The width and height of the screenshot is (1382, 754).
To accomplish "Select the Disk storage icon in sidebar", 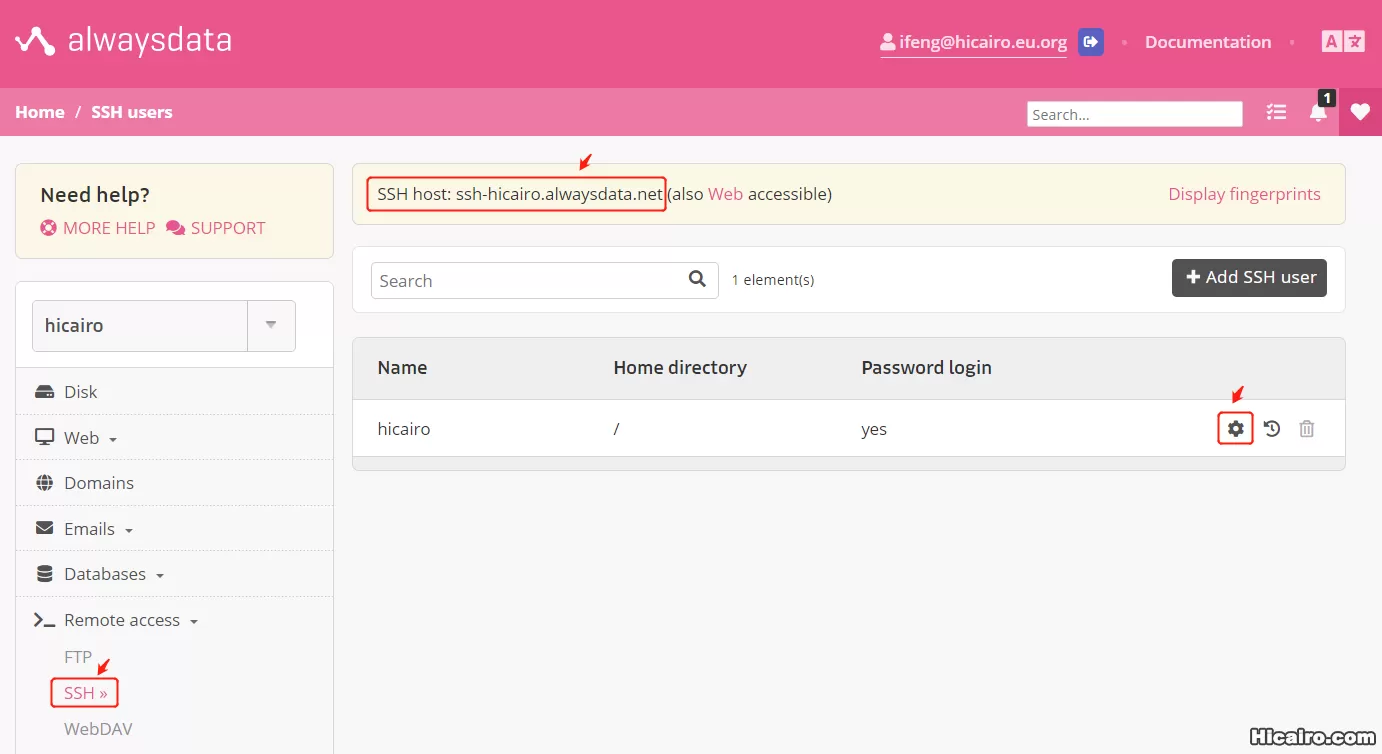I will pos(46,391).
